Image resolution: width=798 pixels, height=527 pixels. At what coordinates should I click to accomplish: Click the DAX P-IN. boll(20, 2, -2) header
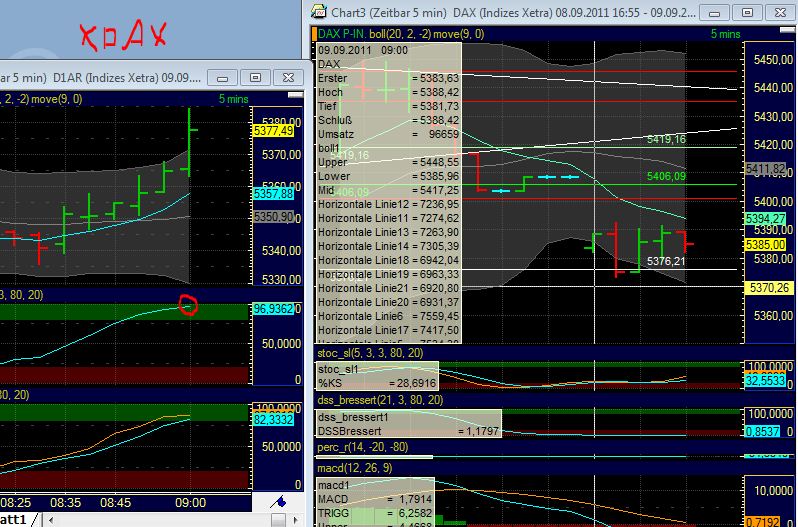click(401, 34)
